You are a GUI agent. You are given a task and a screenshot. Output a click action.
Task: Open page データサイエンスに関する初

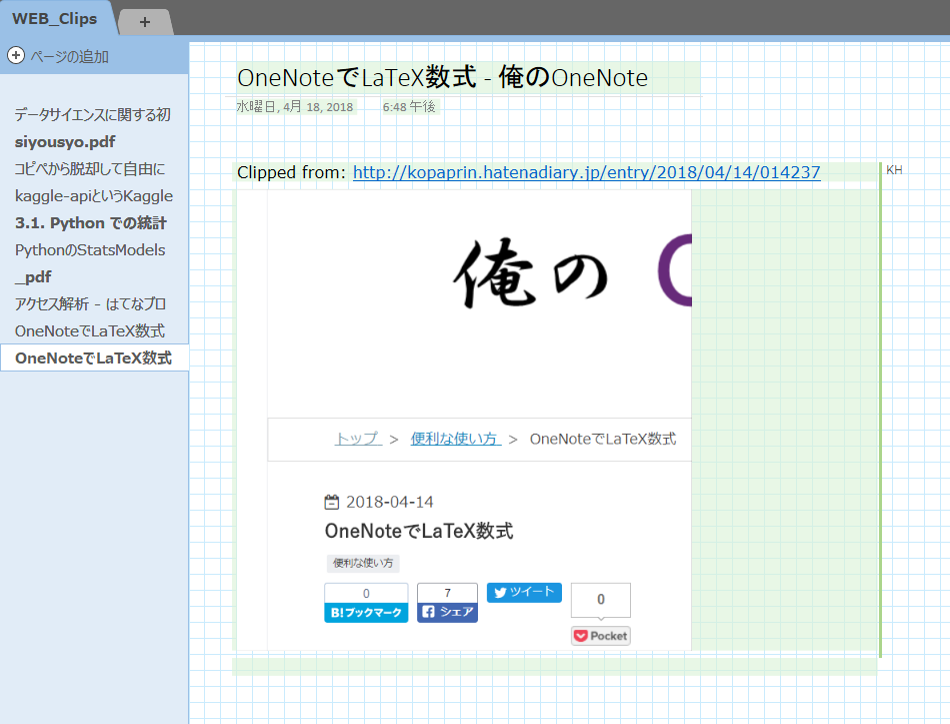tap(94, 115)
